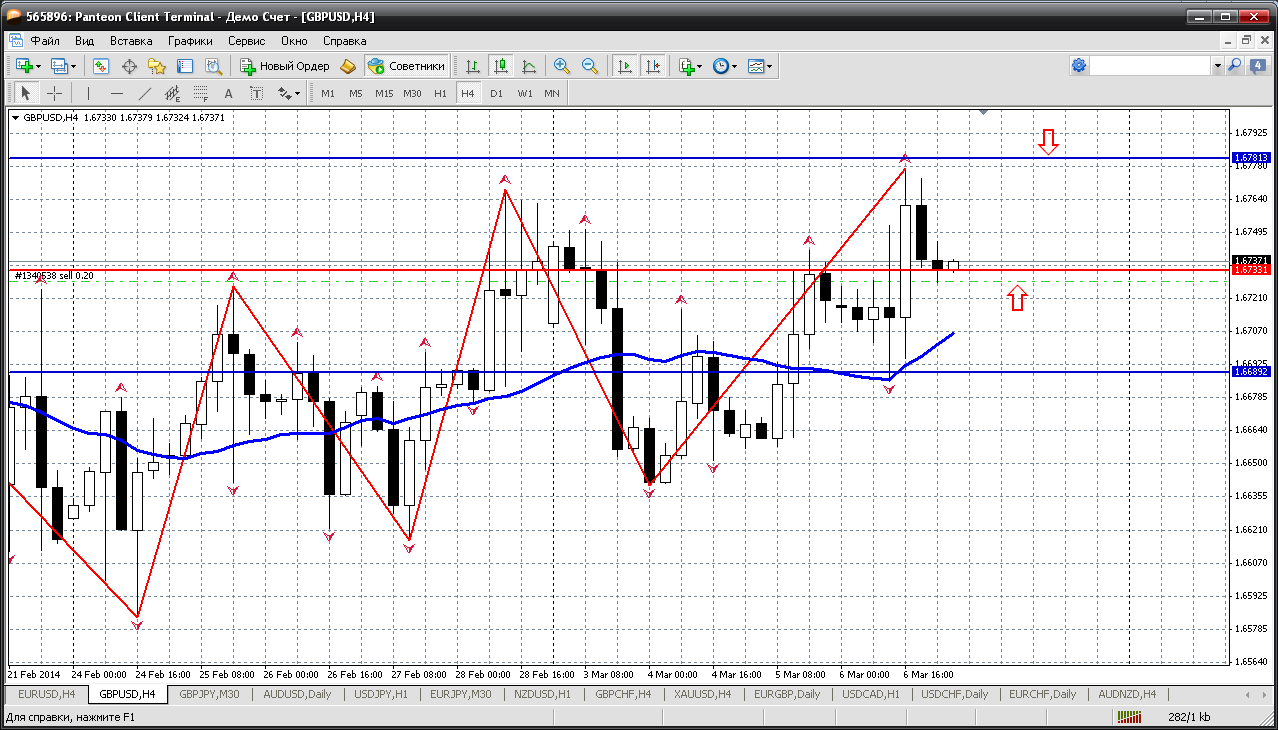Click the search magnifier icon
This screenshot has width=1278, height=730.
tap(1235, 65)
